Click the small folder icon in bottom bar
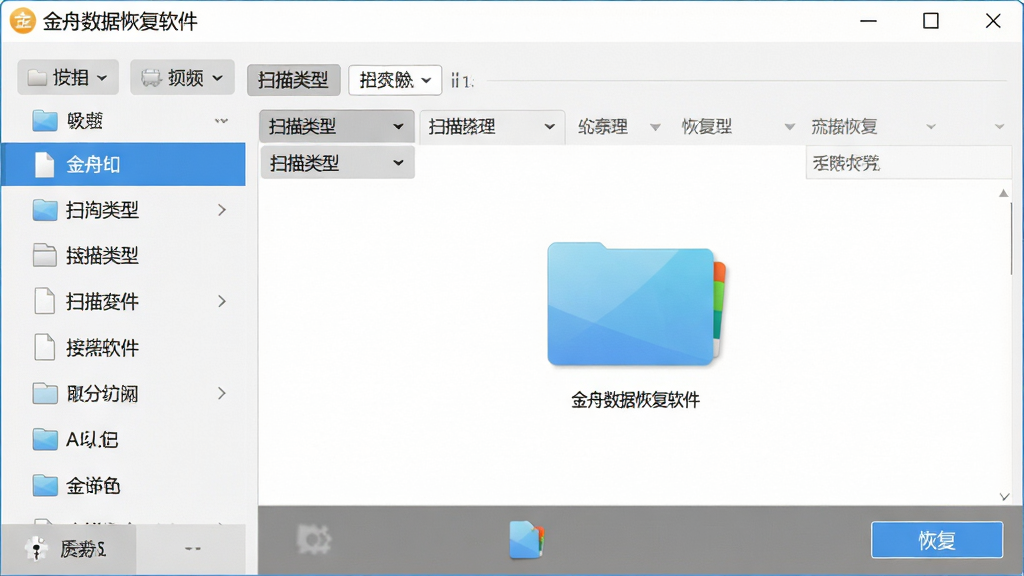 click(526, 539)
